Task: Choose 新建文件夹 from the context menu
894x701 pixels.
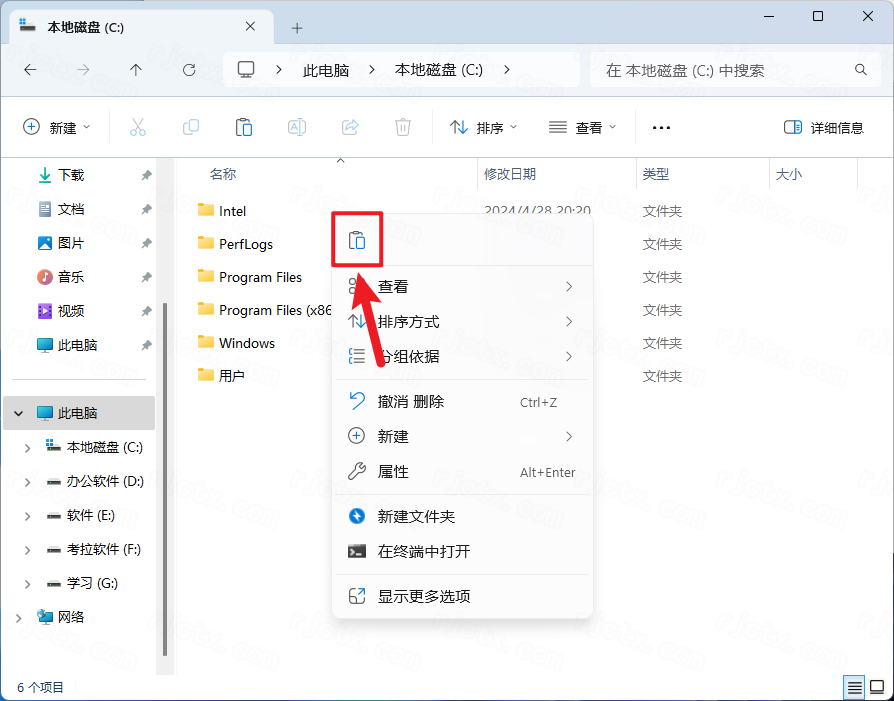Action: (462, 516)
